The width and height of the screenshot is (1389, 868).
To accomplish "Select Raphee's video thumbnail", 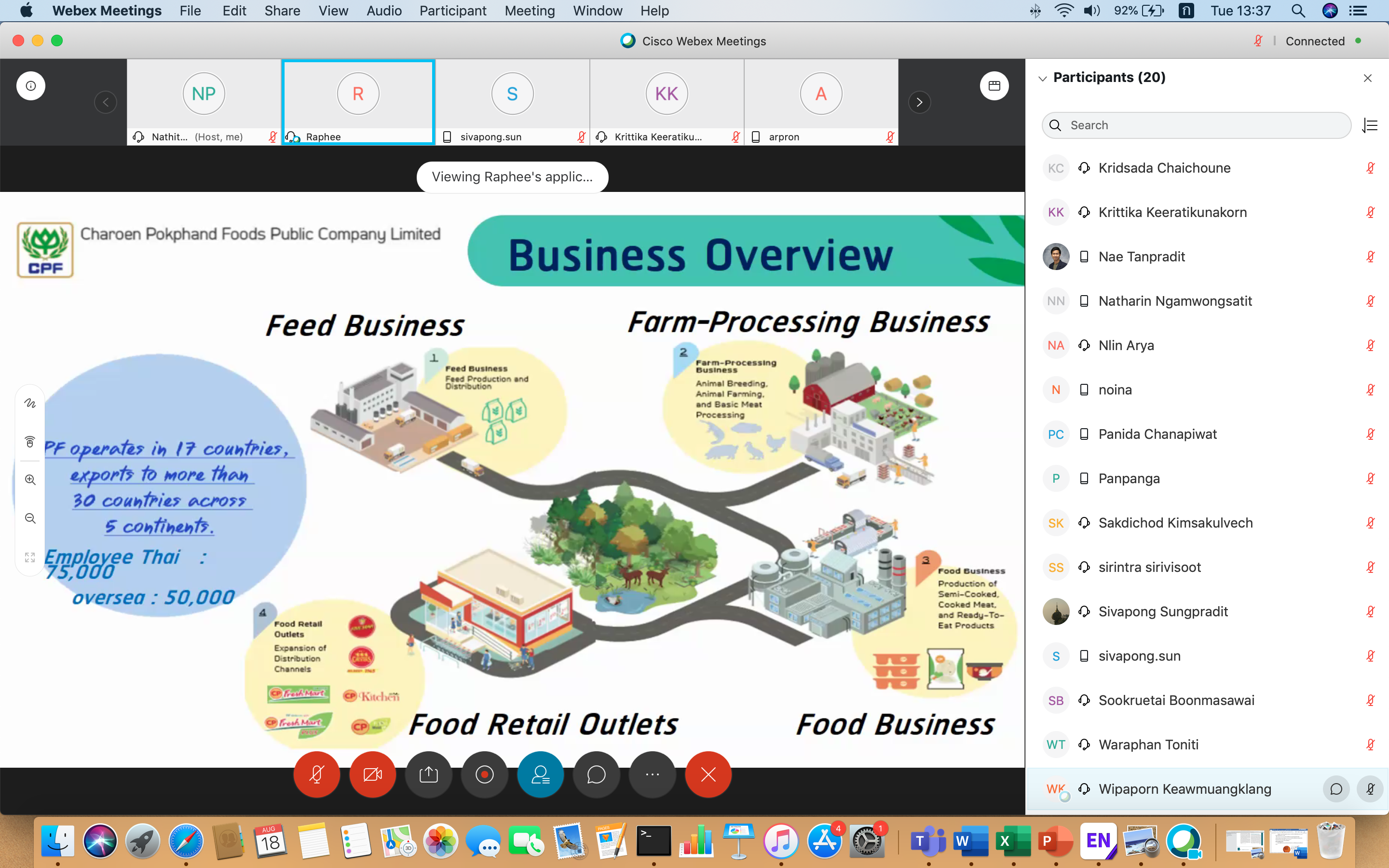I will pyautogui.click(x=358, y=102).
